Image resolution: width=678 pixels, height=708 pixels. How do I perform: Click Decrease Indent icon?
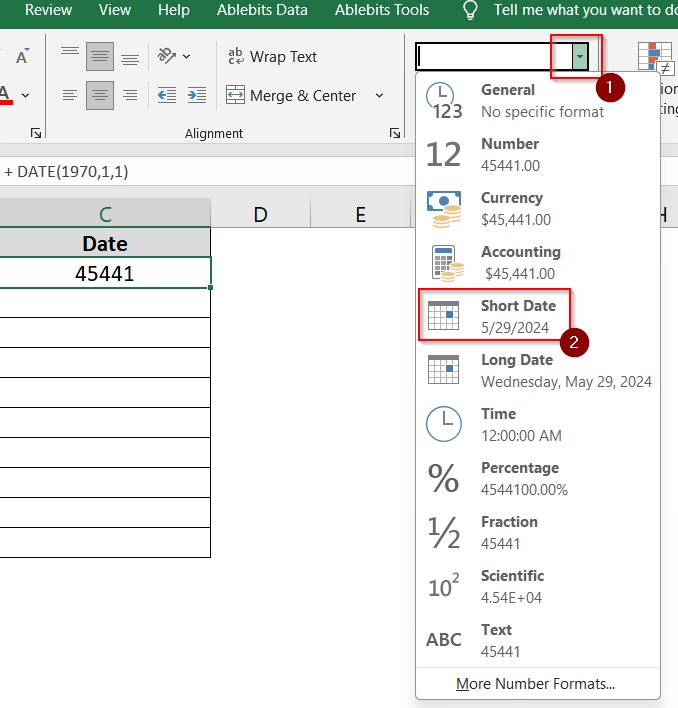[x=167, y=95]
